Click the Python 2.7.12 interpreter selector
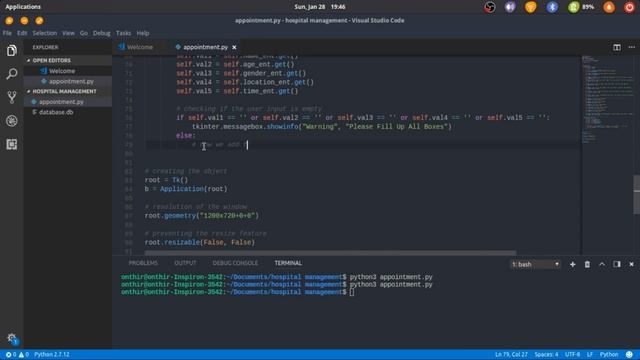Viewport: 640px width, 360px height. pyautogui.click(x=52, y=354)
